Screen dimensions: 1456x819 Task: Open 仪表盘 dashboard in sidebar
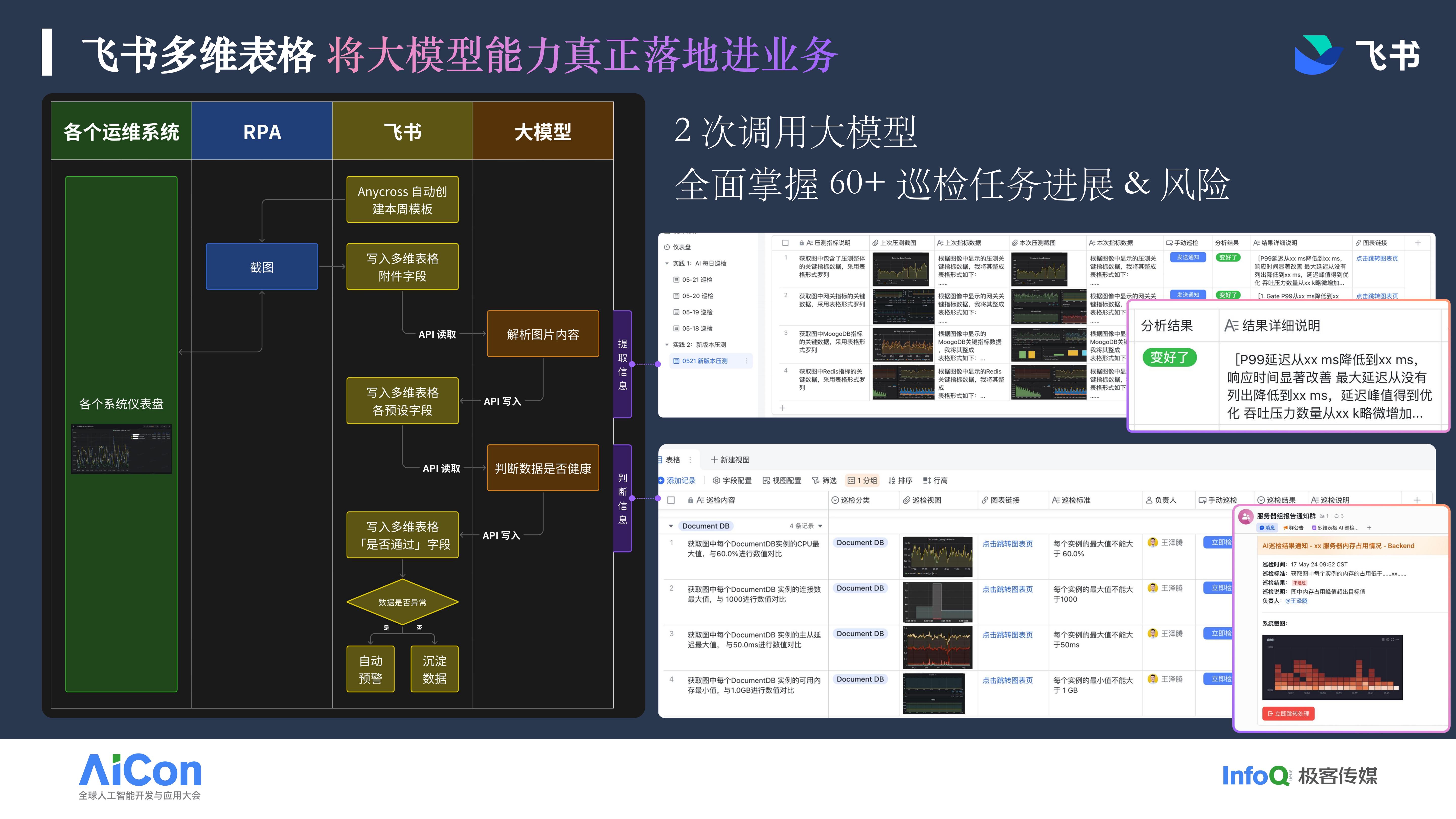[677, 247]
